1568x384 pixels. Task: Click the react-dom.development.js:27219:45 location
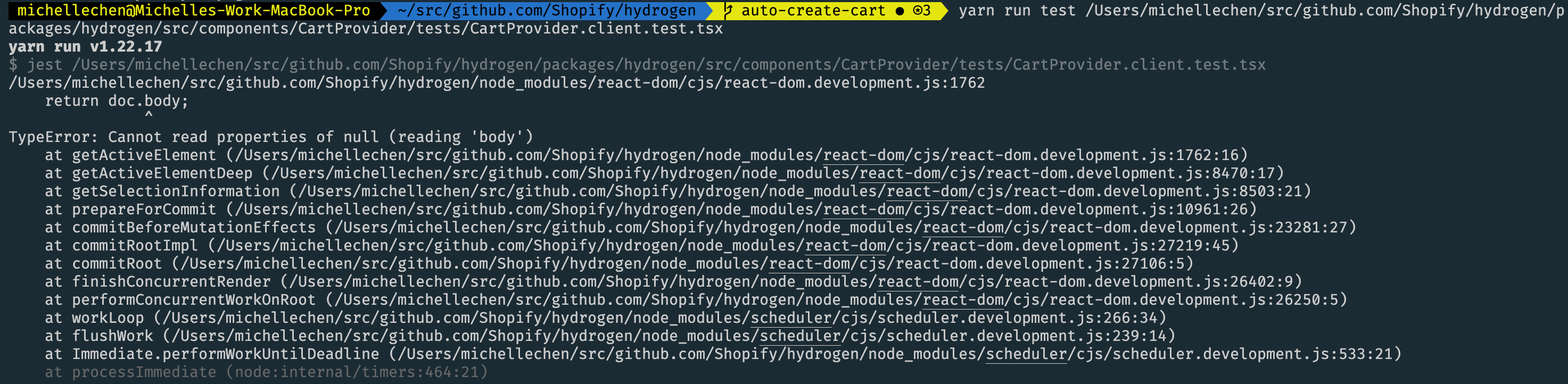(1080, 246)
